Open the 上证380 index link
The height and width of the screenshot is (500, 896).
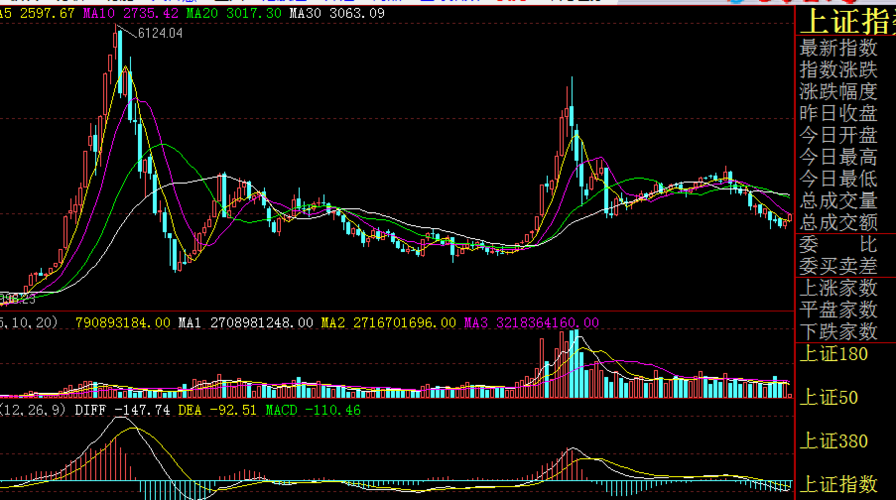834,441
